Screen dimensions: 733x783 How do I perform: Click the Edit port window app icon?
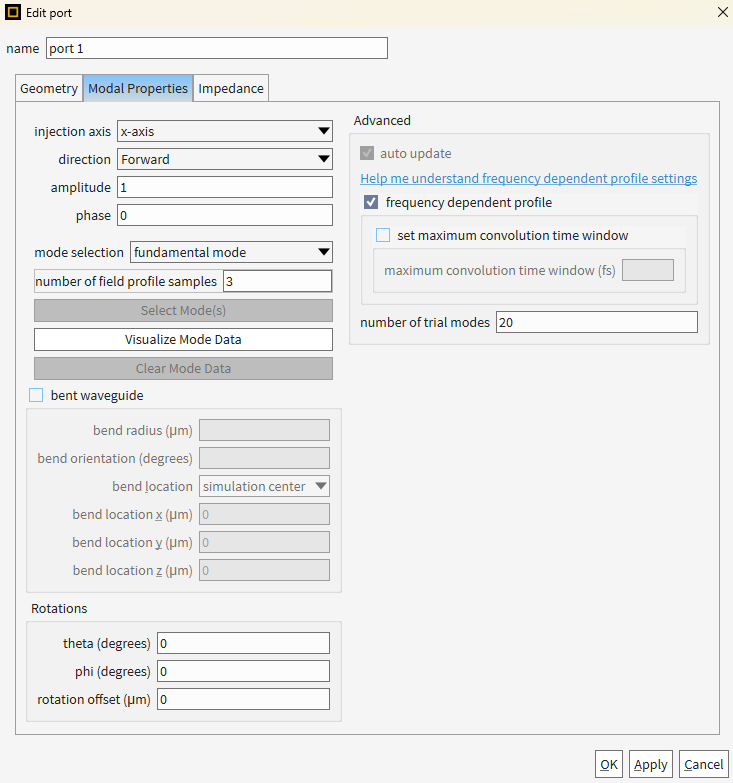[x=13, y=12]
